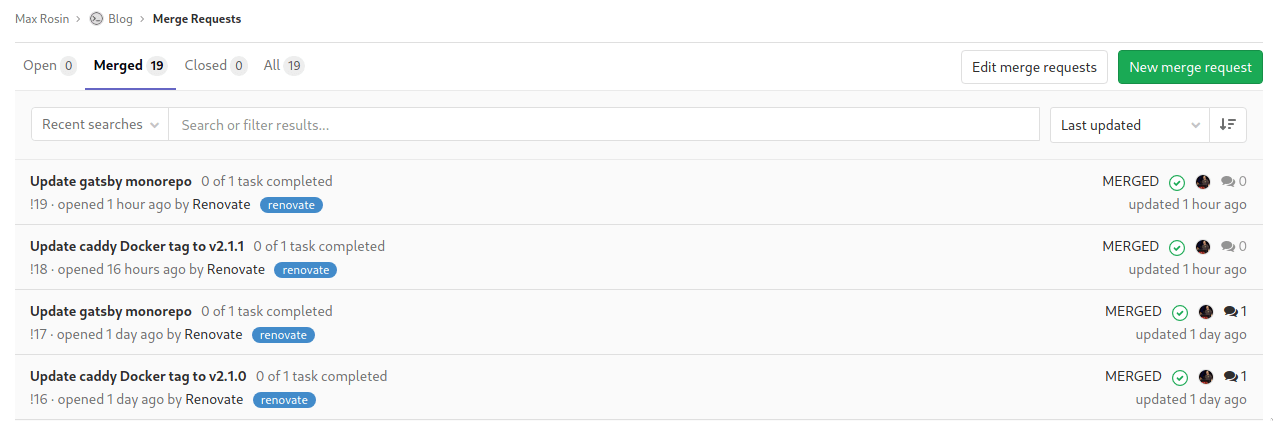This screenshot has height=421, width=1273.
Task: Select the All merge requests tab
Action: pos(283,66)
